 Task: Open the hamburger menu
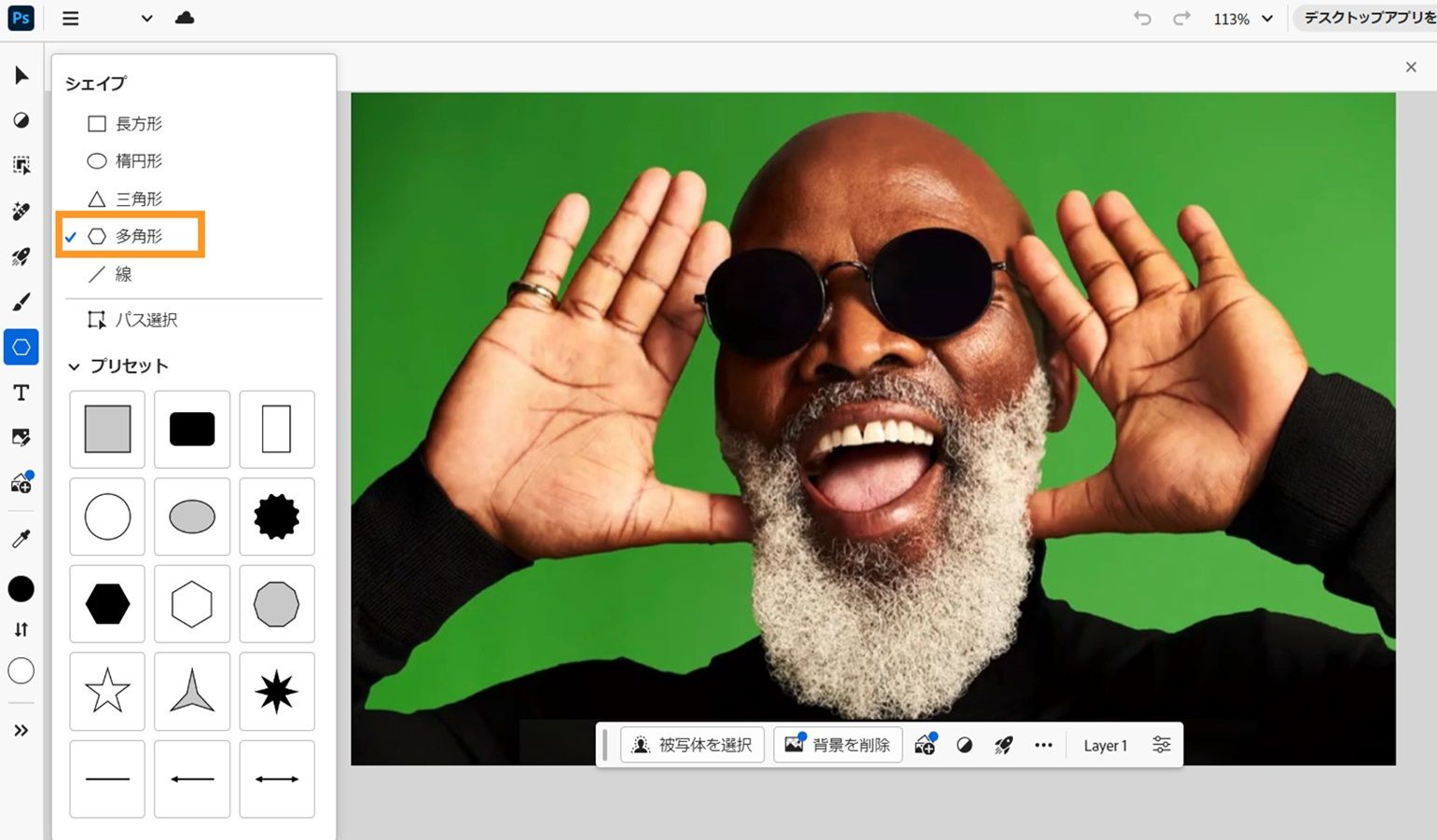click(69, 18)
